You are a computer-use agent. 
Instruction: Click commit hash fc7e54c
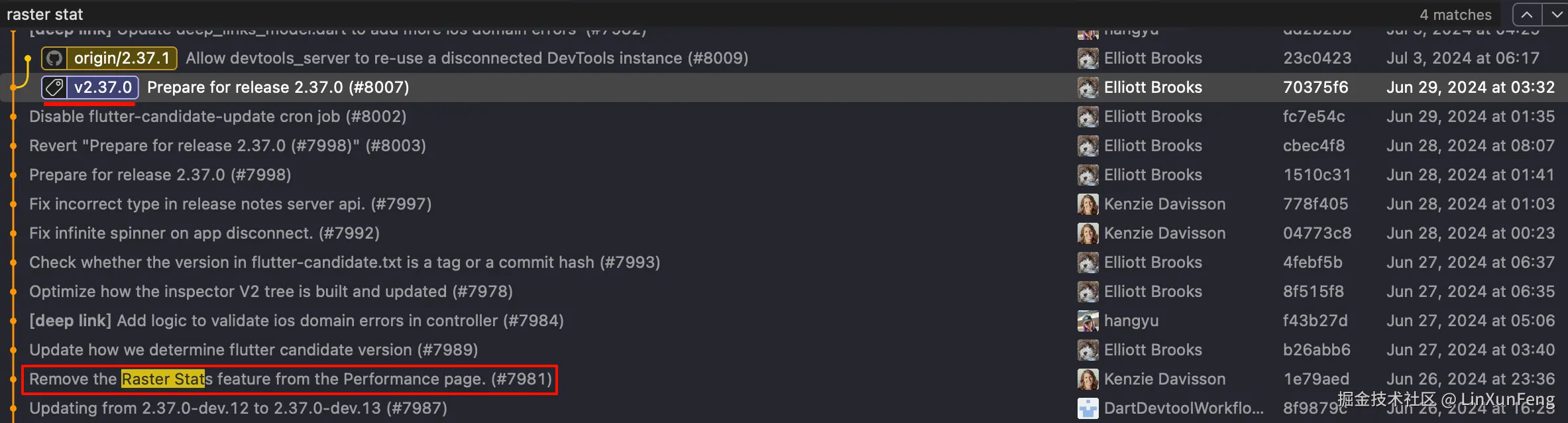click(1314, 117)
